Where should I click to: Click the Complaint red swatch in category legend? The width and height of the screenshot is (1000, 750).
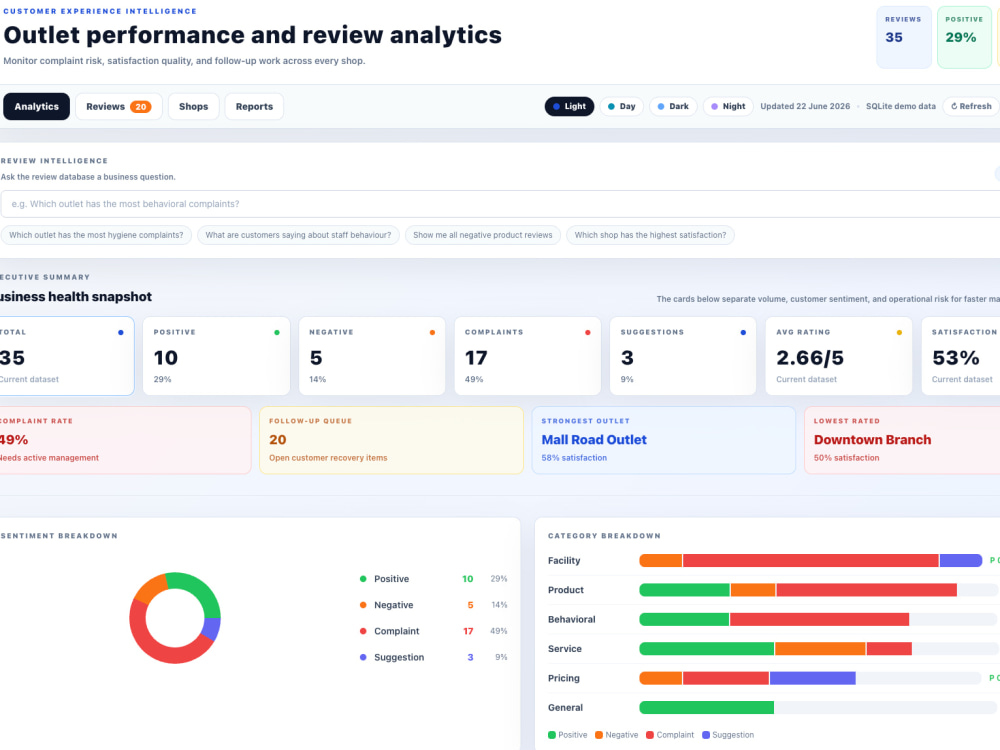650,735
